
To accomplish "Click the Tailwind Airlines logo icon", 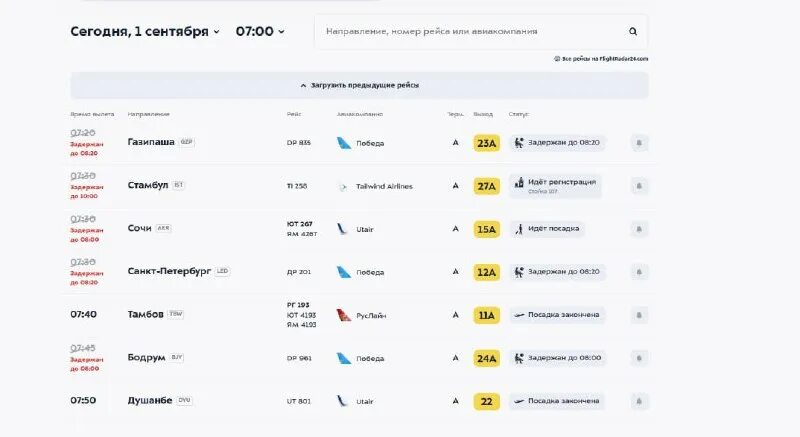I will coord(344,186).
